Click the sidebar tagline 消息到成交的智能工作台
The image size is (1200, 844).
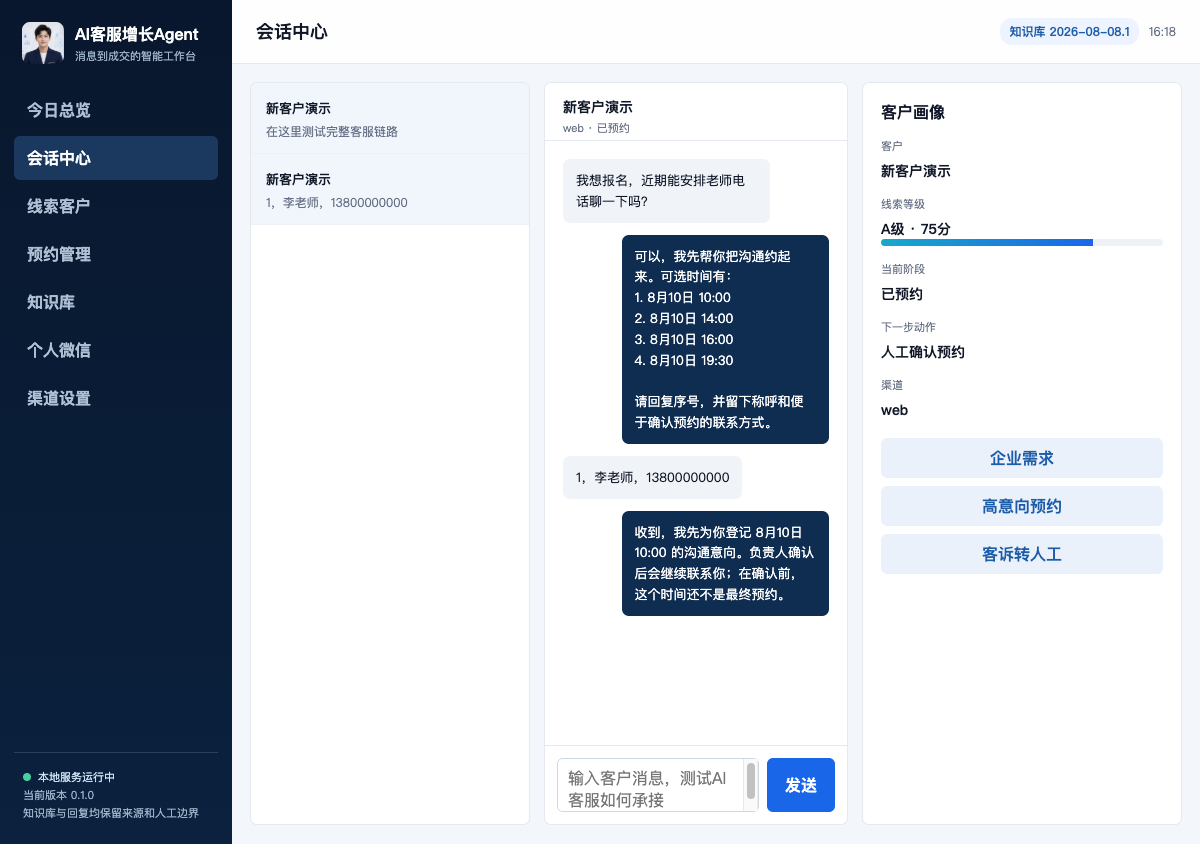click(135, 56)
